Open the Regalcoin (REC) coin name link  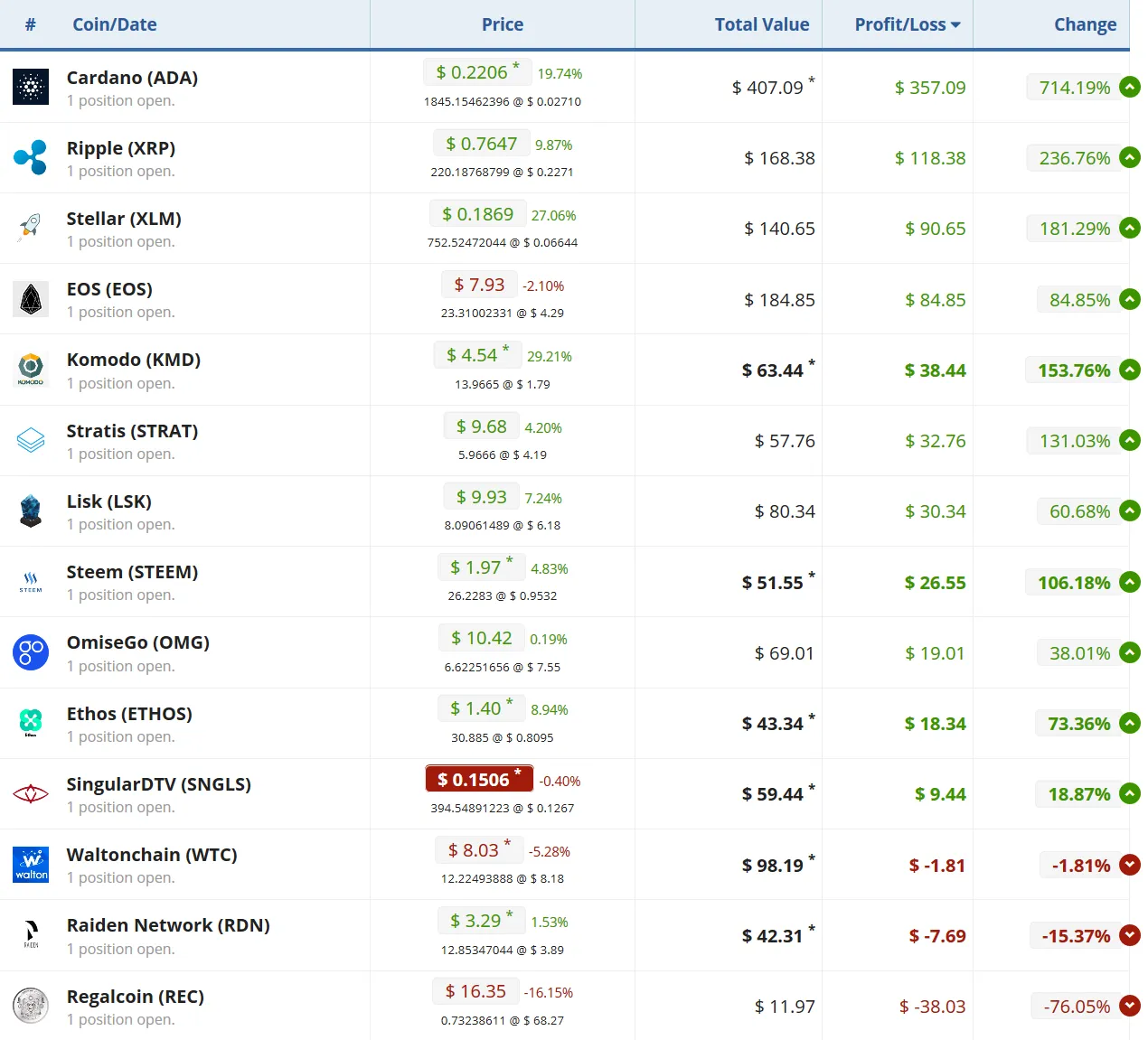(136, 997)
